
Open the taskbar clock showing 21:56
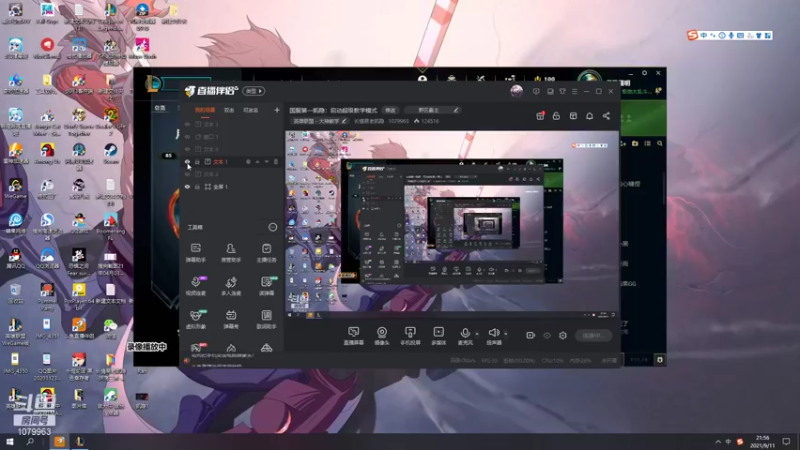click(762, 442)
